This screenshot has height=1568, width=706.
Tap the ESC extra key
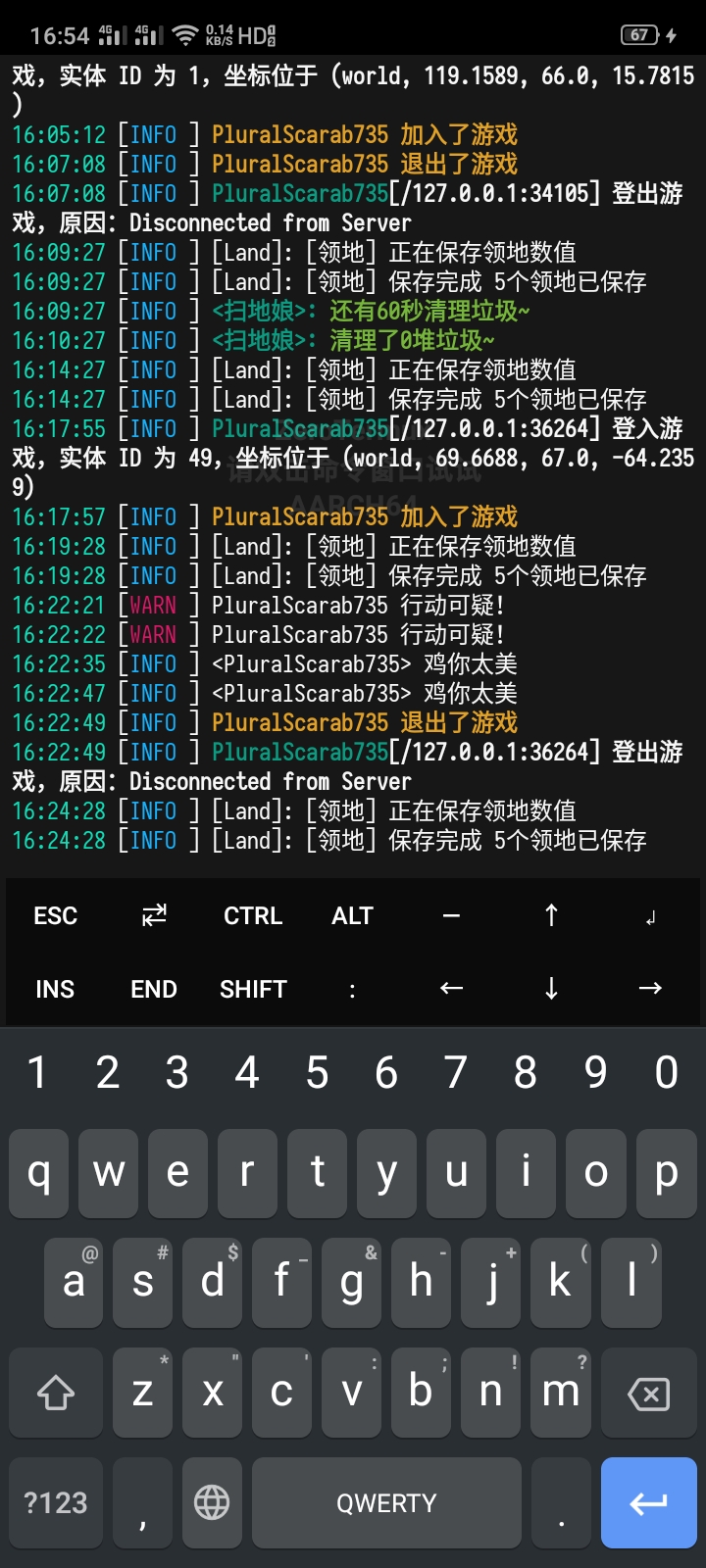[55, 915]
